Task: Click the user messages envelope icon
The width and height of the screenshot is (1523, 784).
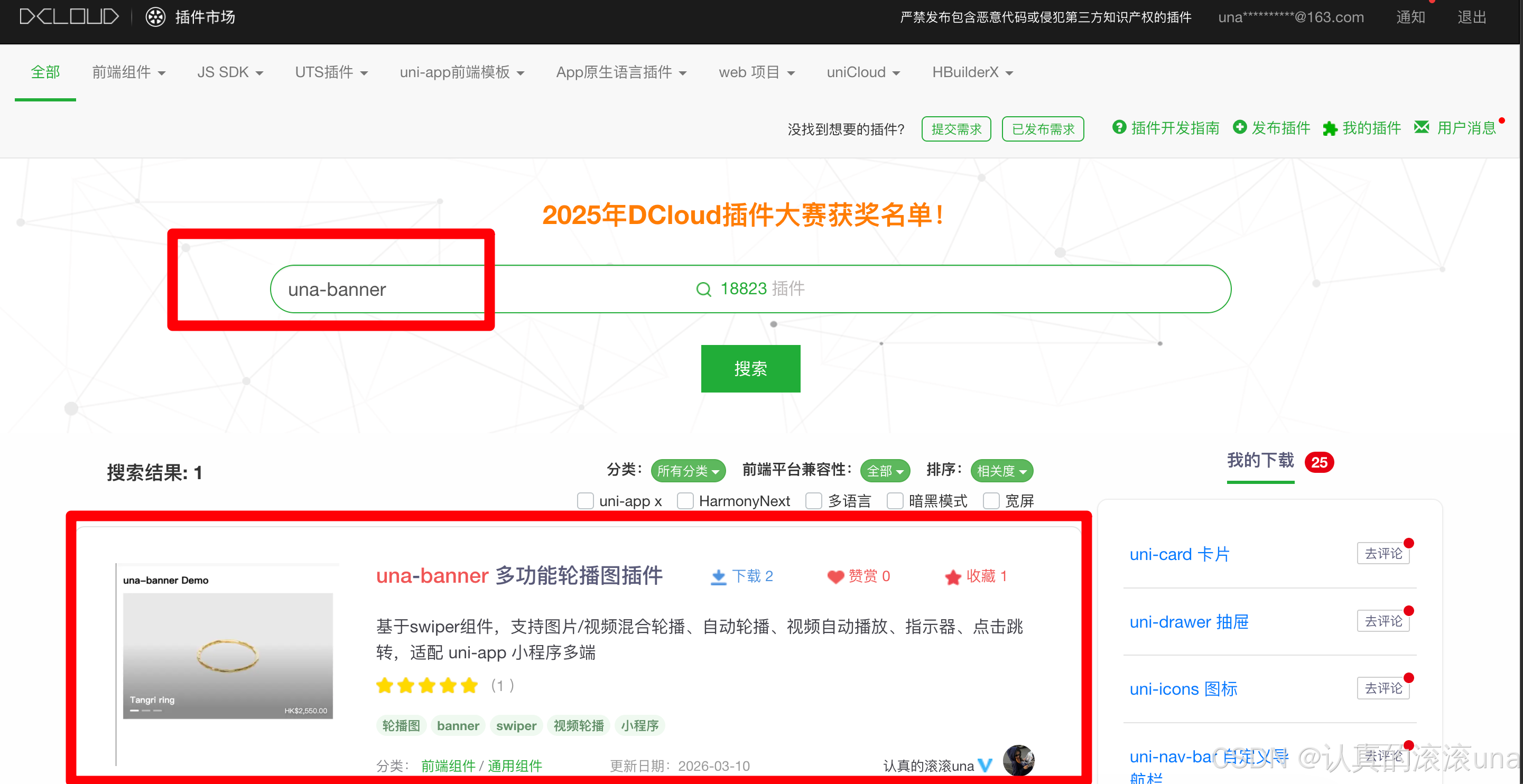Action: click(x=1422, y=127)
